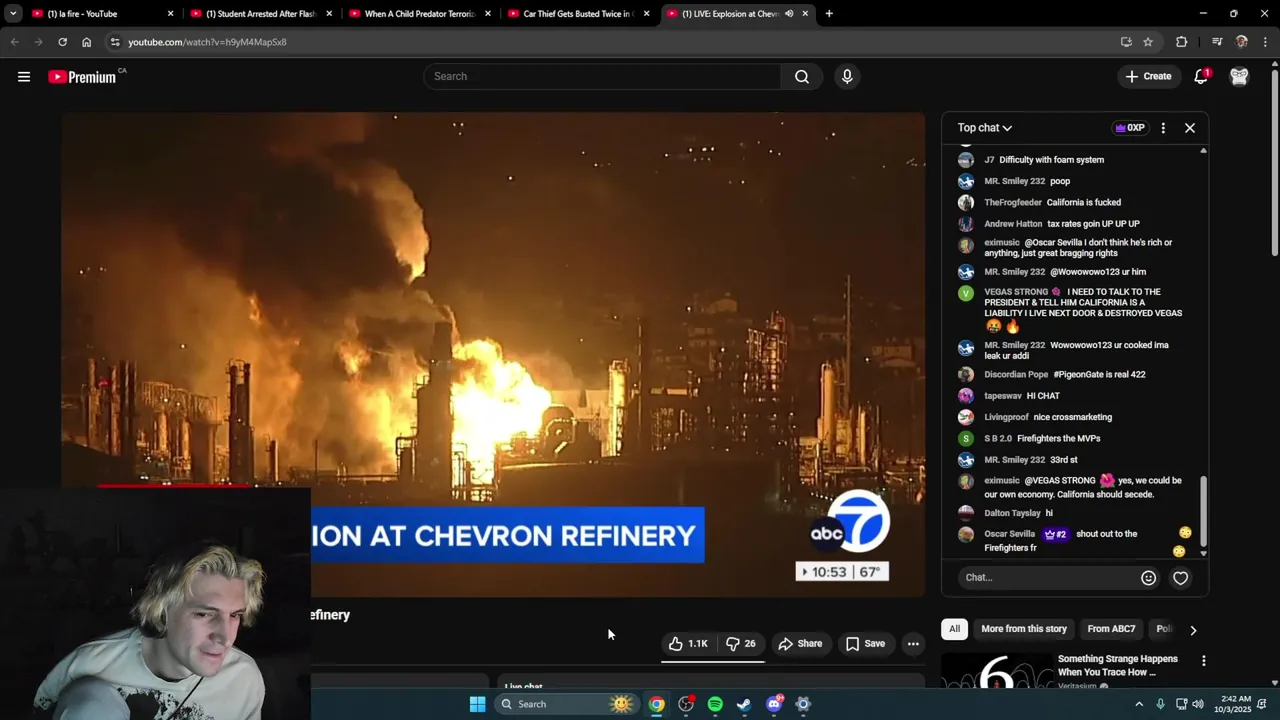The image size is (1280, 720).
Task: Go back in browser history
Action: click(x=14, y=42)
